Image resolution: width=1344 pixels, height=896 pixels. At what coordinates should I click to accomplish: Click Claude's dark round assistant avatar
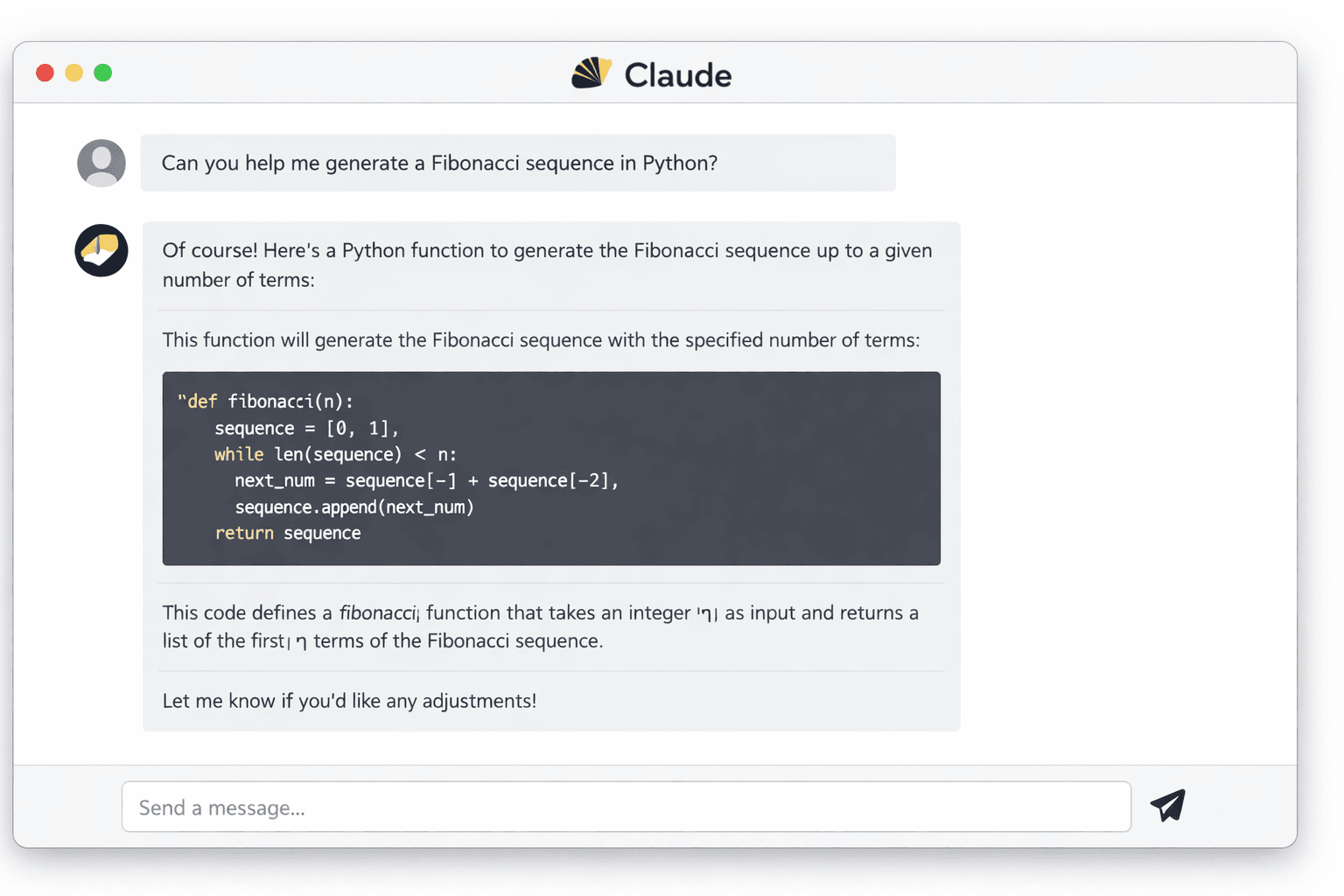coord(101,250)
